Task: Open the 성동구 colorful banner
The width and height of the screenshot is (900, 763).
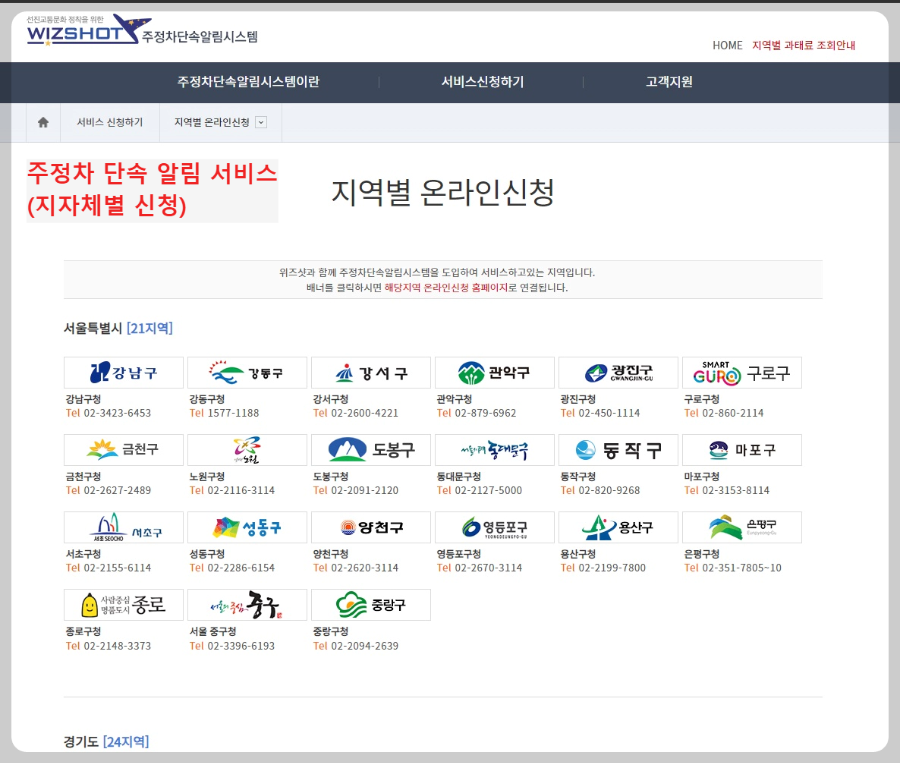Action: 247,527
